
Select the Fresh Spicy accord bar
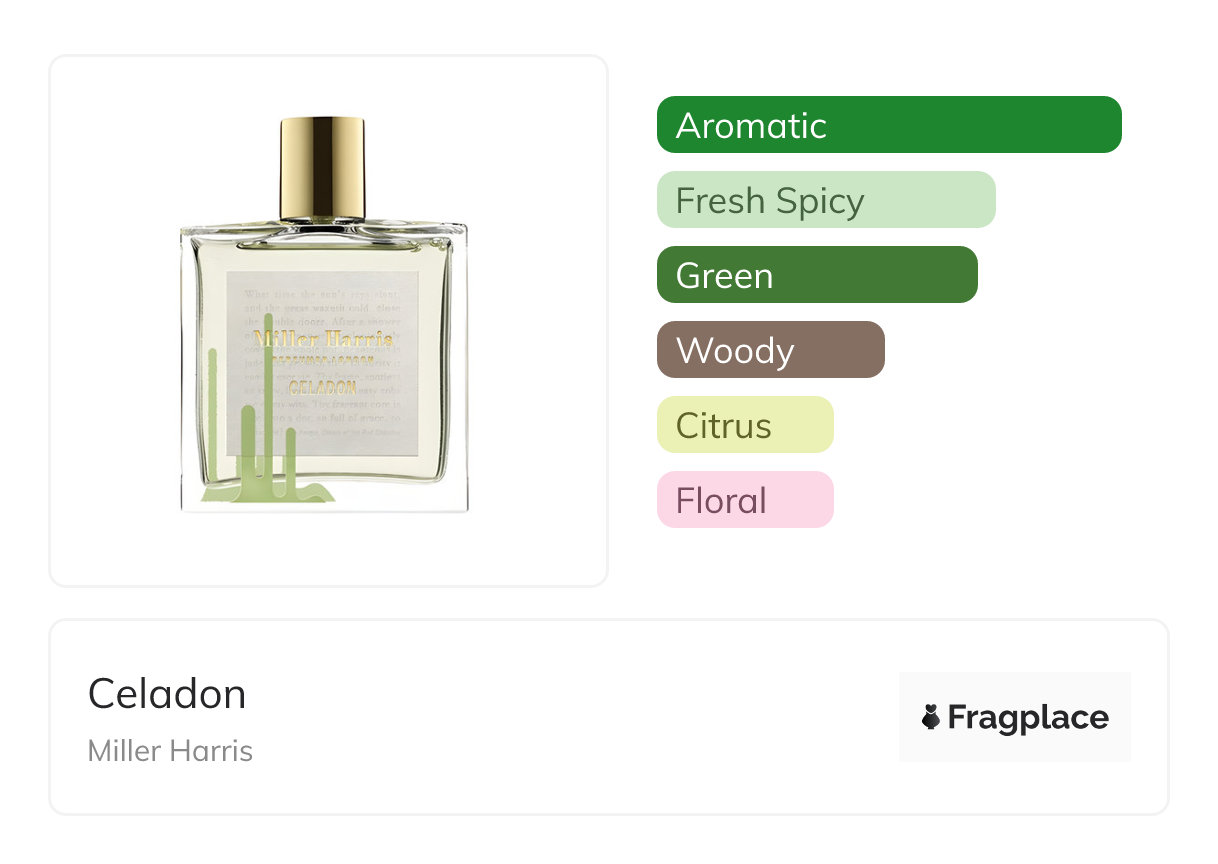[826, 200]
